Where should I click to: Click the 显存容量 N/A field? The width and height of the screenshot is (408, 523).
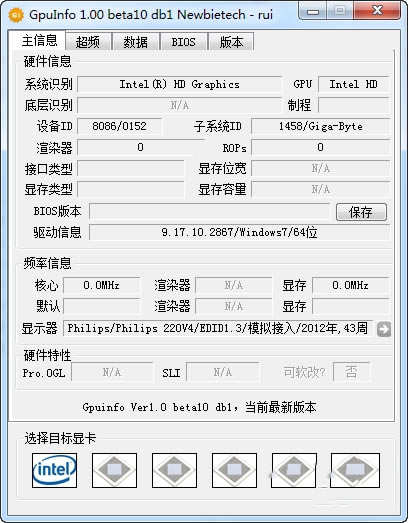(x=320, y=189)
